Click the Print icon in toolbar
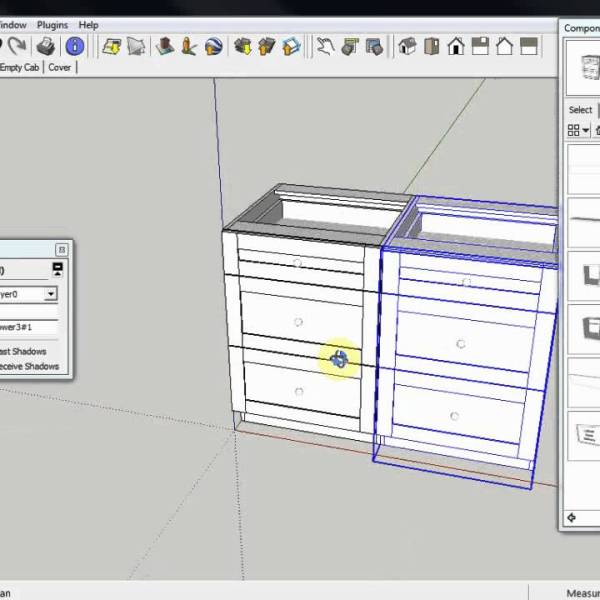Viewport: 600px width, 600px height. (46, 46)
